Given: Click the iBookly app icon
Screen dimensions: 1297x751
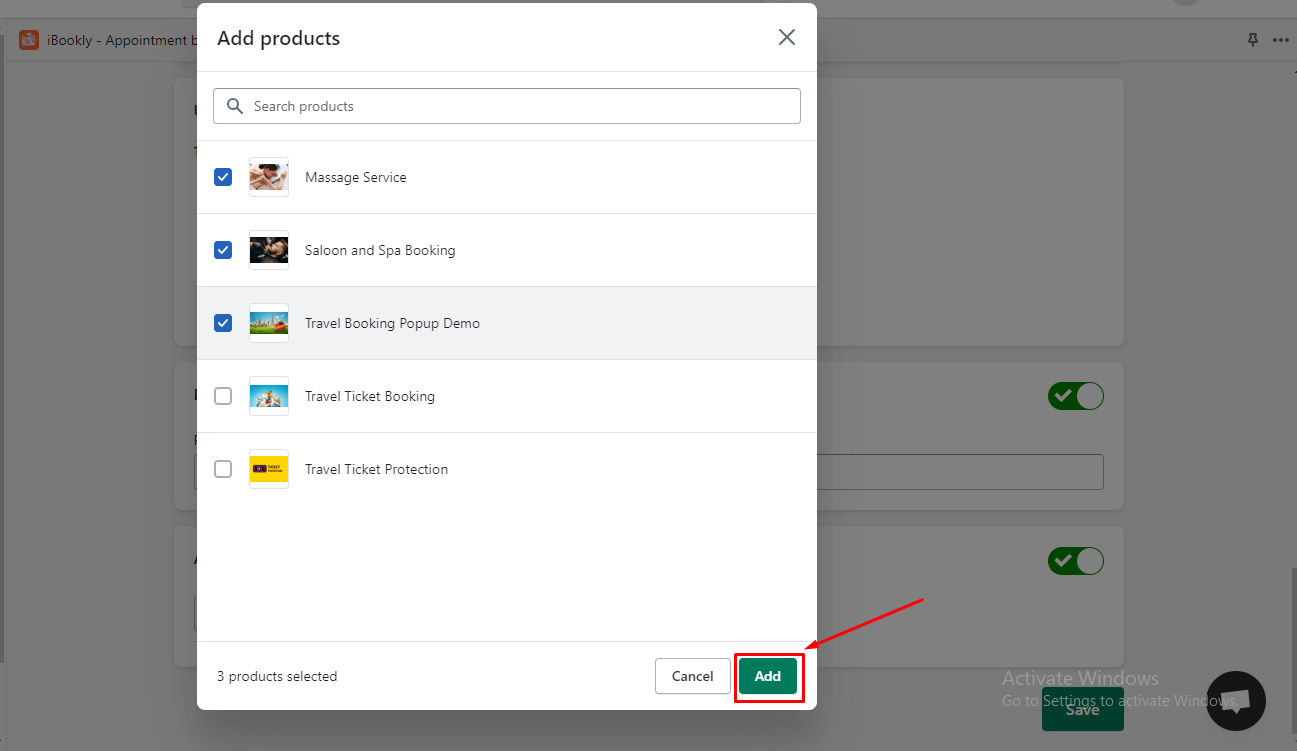Looking at the screenshot, I should [x=29, y=40].
